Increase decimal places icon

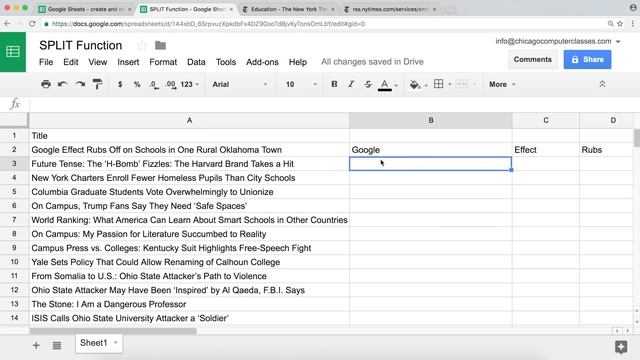pos(171,84)
